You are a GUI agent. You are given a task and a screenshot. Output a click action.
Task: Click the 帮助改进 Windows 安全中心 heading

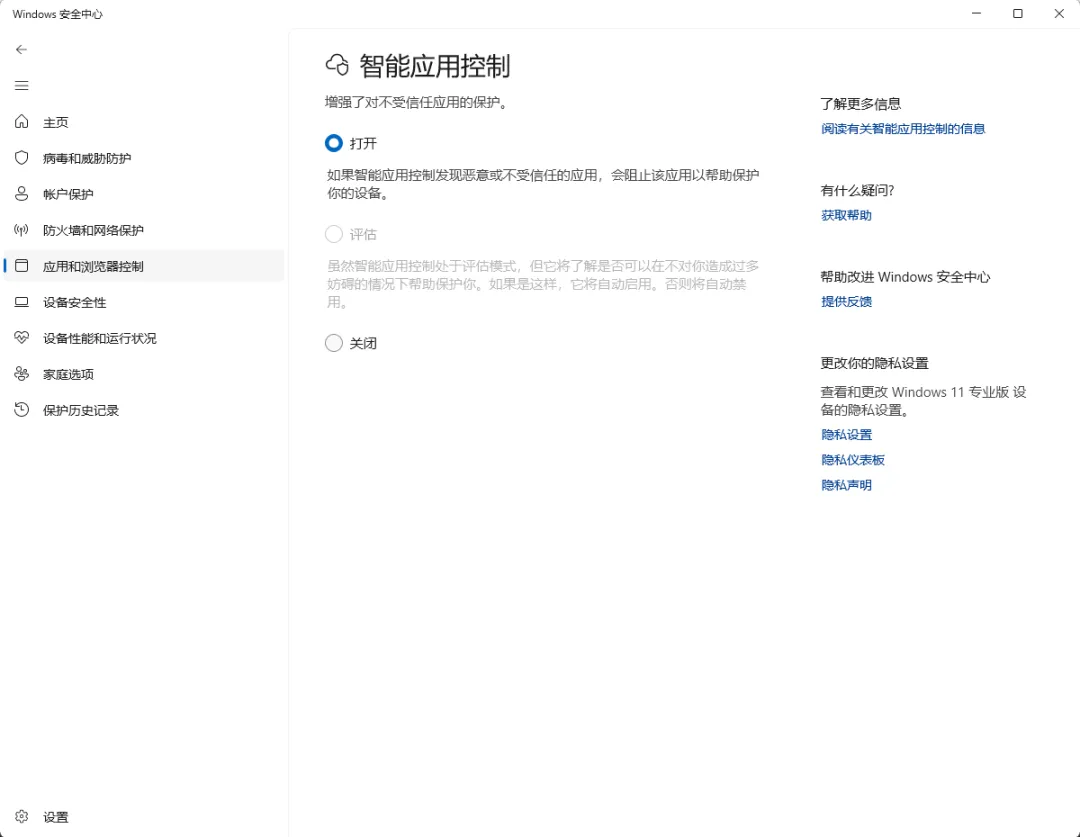pos(906,277)
